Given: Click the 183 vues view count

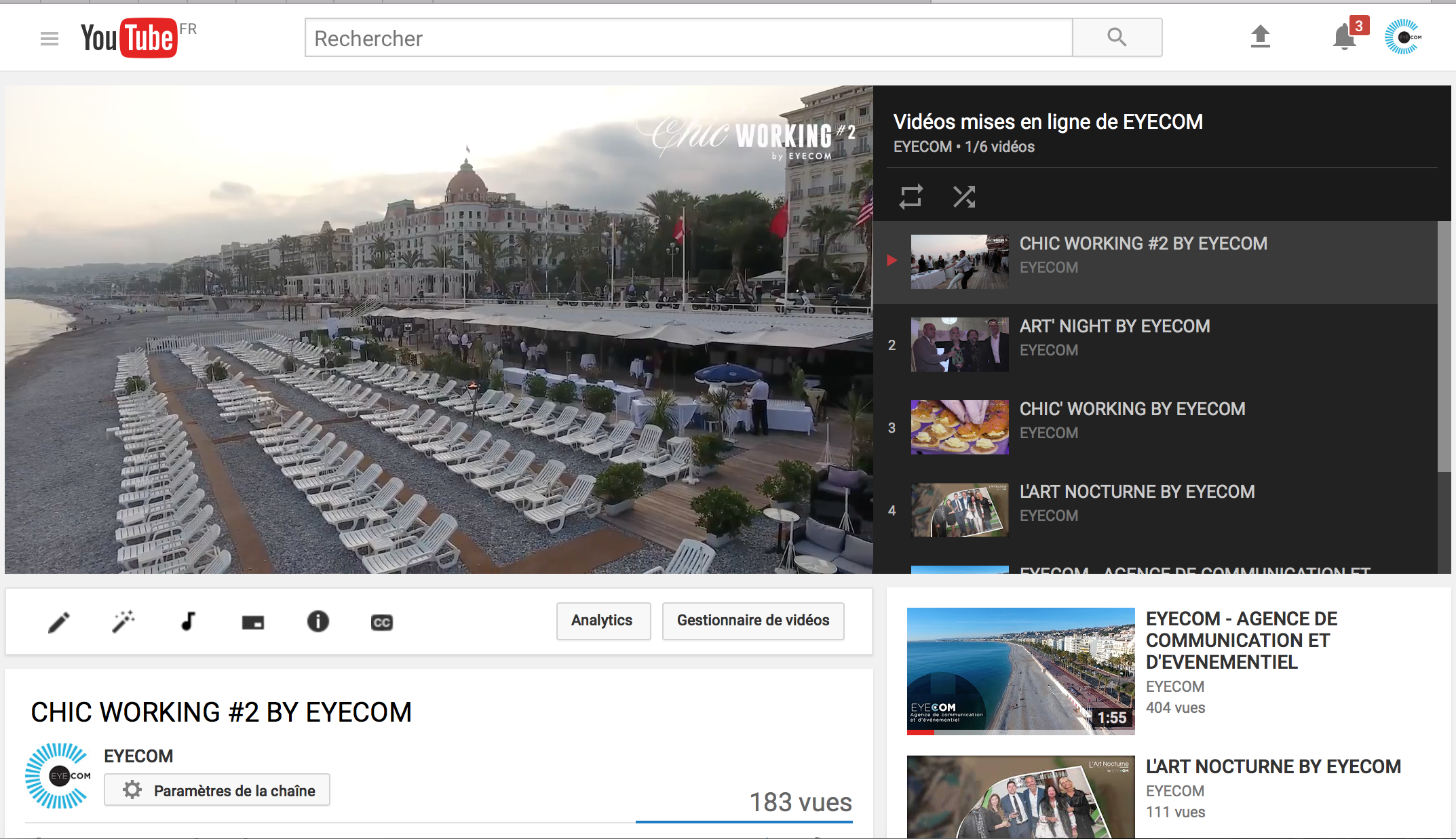Looking at the screenshot, I should [x=801, y=802].
